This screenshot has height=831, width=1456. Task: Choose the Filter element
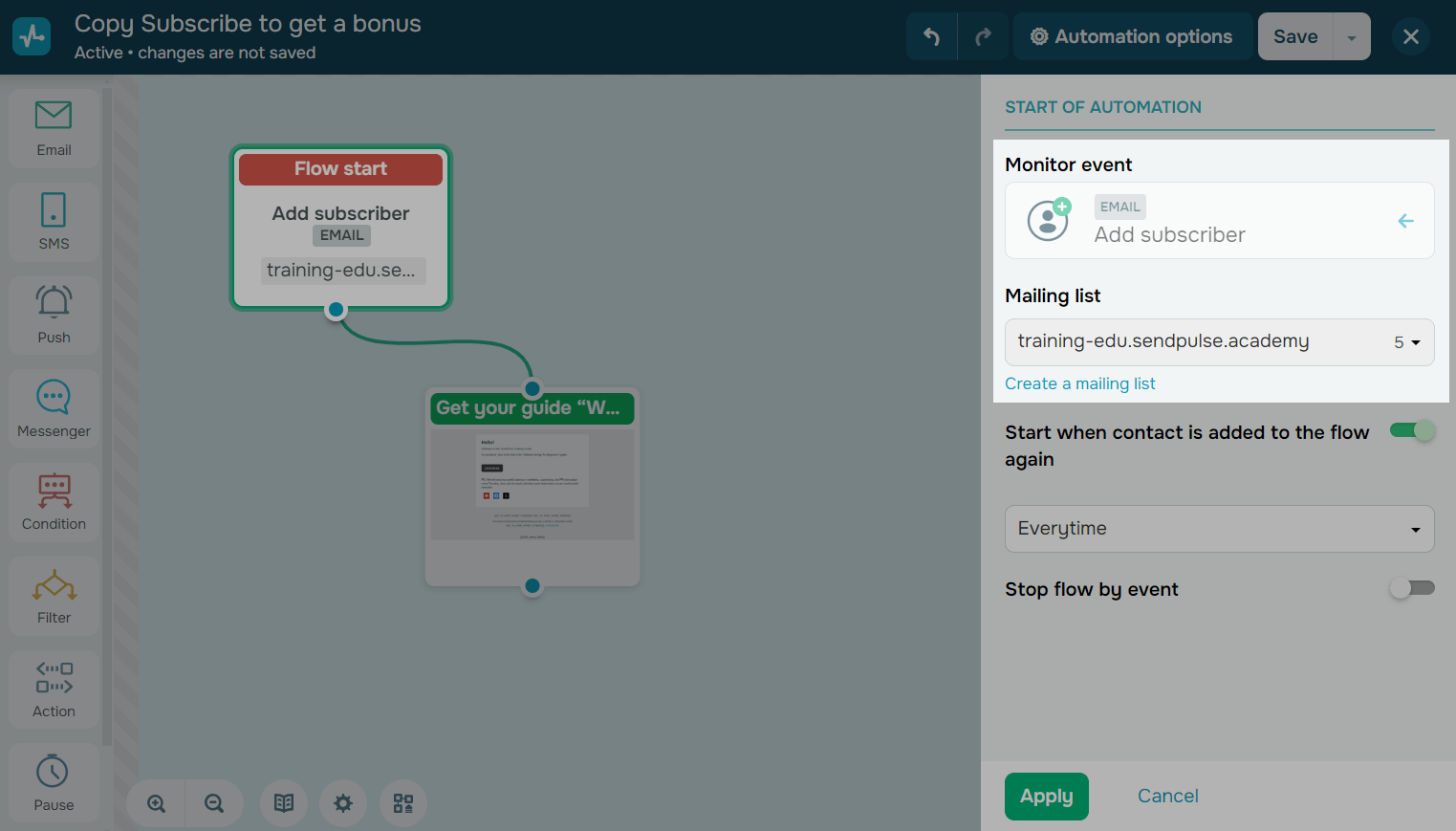point(54,597)
